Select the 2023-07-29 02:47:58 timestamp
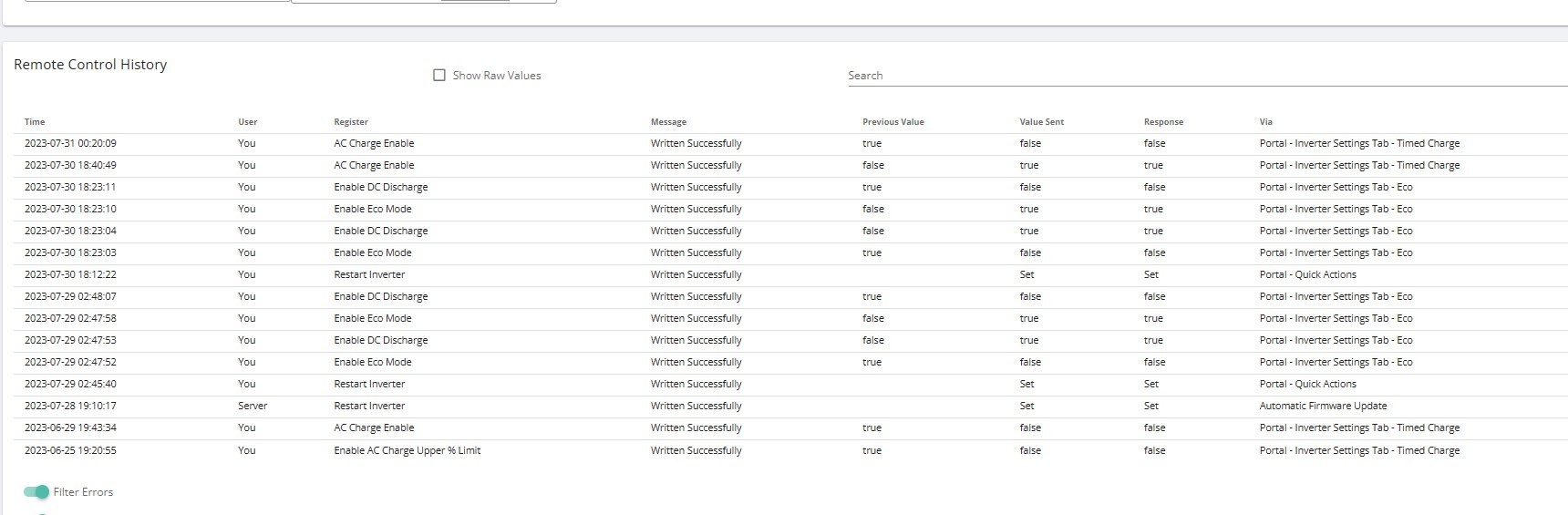Viewport: 1568px width, 515px height. pyautogui.click(x=70, y=319)
